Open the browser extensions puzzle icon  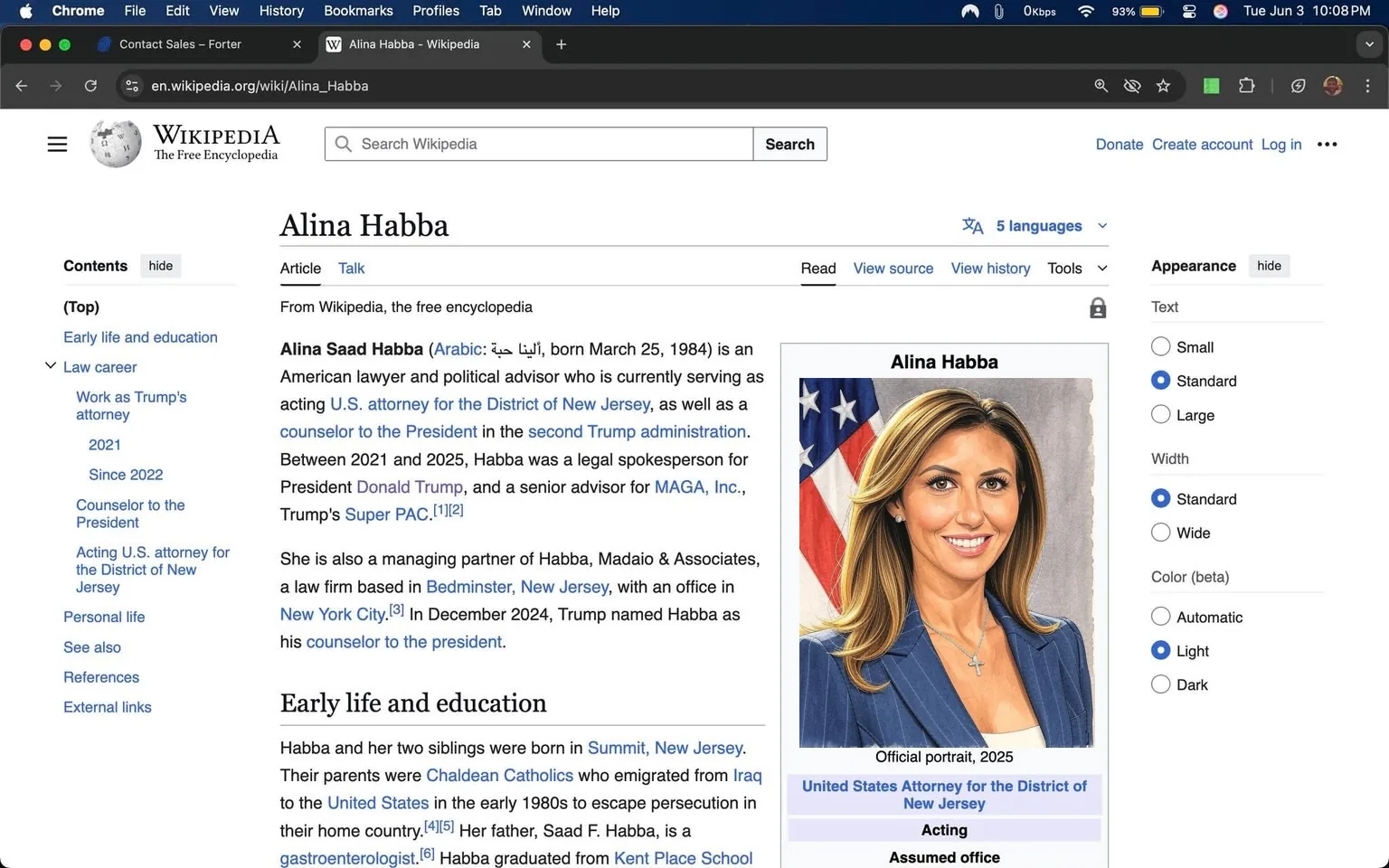1246,86
